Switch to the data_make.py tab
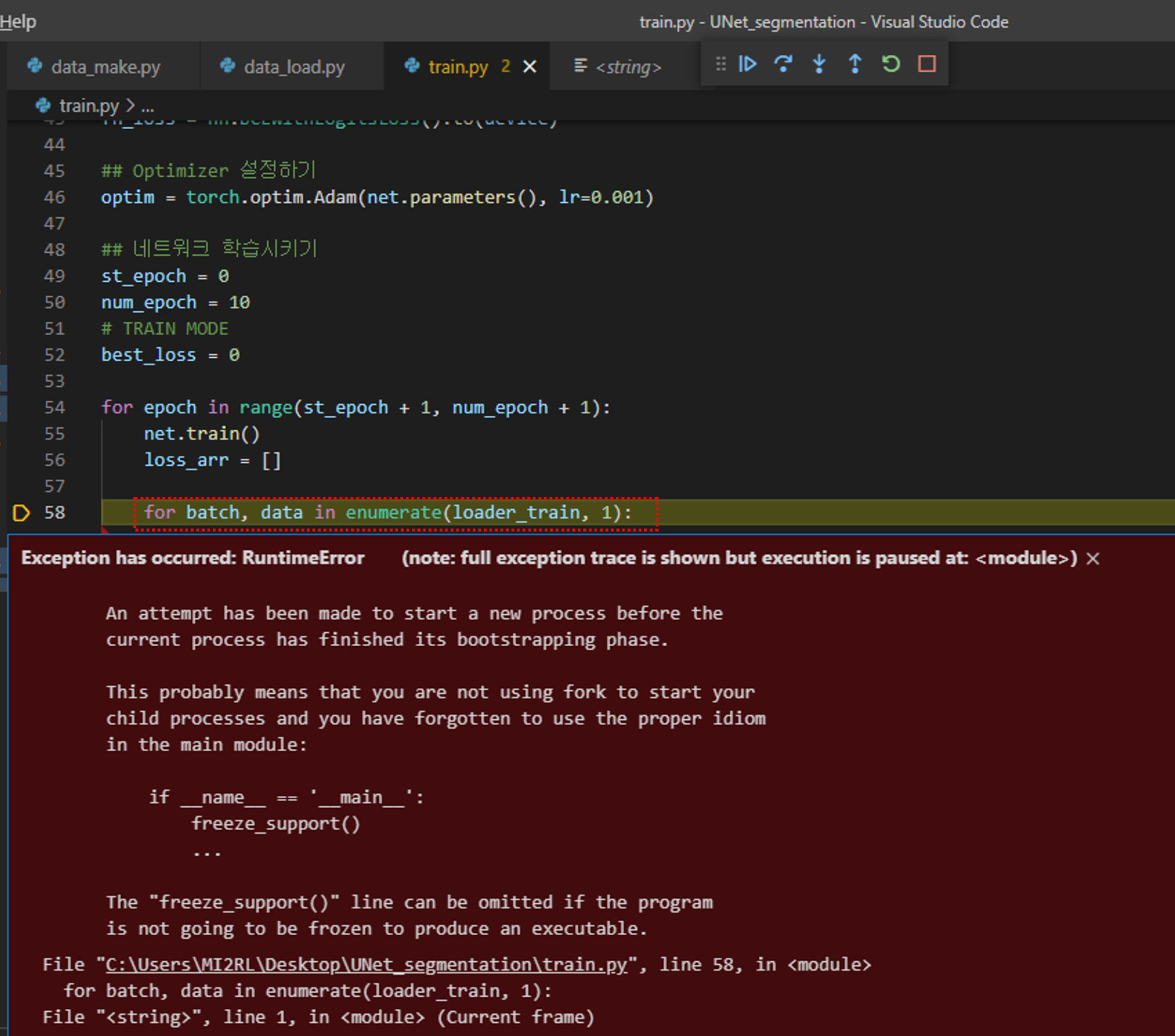Viewport: 1175px width, 1036px height. (105, 66)
